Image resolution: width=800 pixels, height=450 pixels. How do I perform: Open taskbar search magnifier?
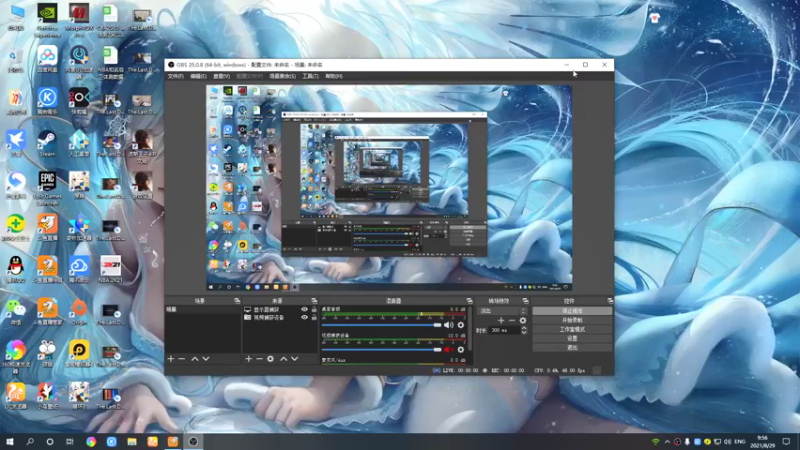[x=30, y=442]
